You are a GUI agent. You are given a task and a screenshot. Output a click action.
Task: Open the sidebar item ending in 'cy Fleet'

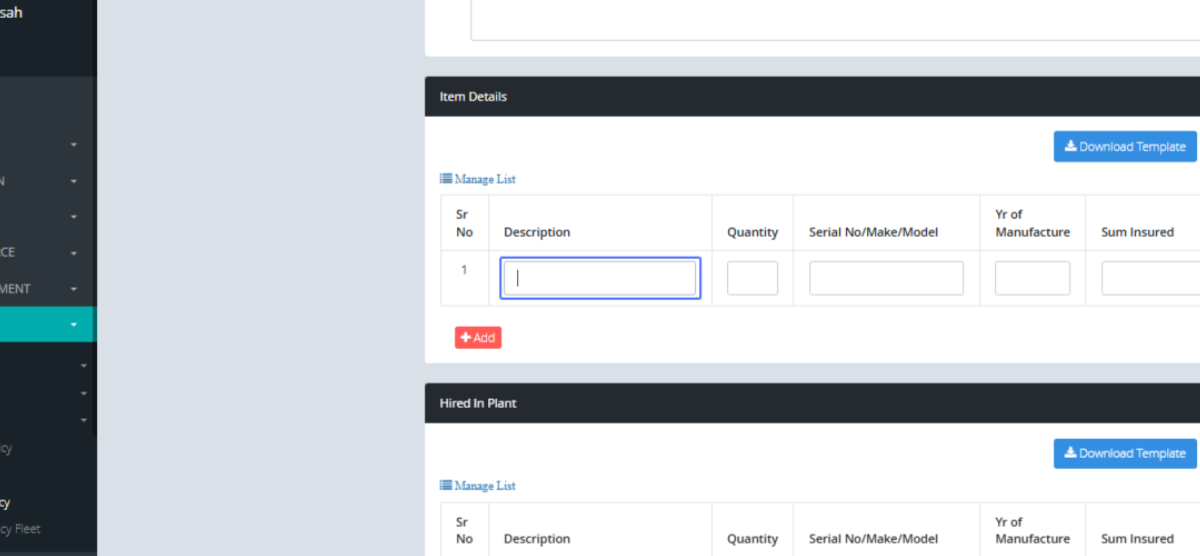(20, 529)
